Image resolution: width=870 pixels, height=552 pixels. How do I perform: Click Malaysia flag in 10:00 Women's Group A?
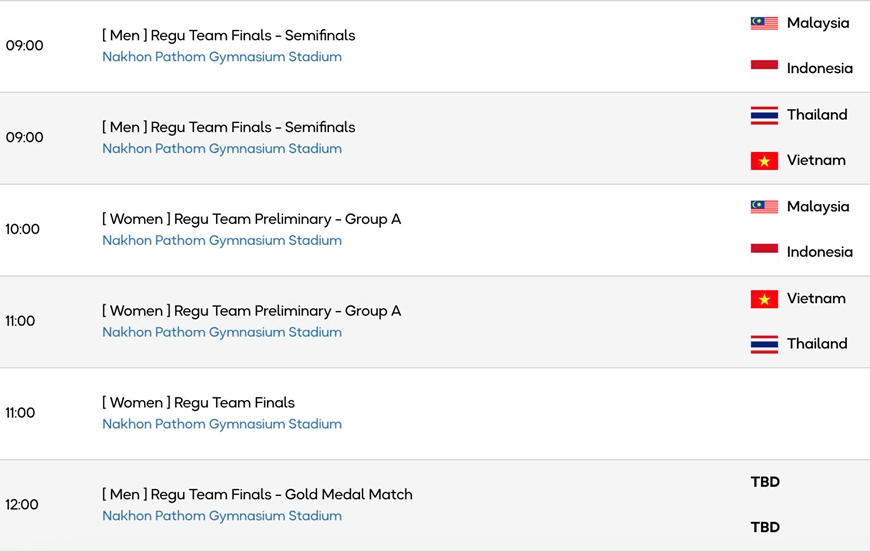click(764, 207)
